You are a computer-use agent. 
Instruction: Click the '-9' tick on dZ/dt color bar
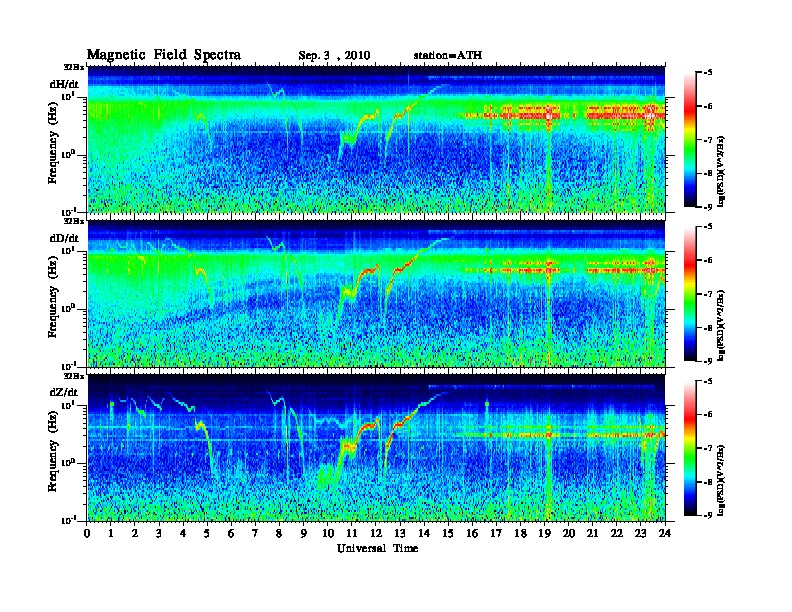pyautogui.click(x=708, y=515)
